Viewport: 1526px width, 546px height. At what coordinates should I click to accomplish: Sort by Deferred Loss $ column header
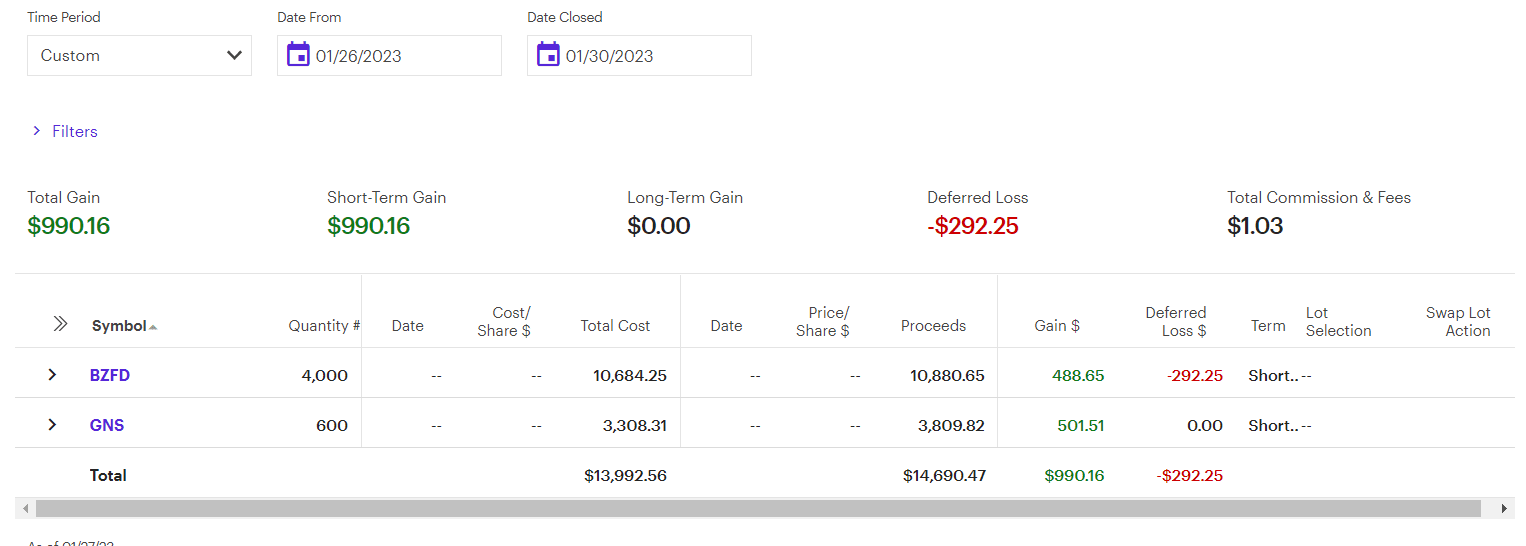point(1175,321)
